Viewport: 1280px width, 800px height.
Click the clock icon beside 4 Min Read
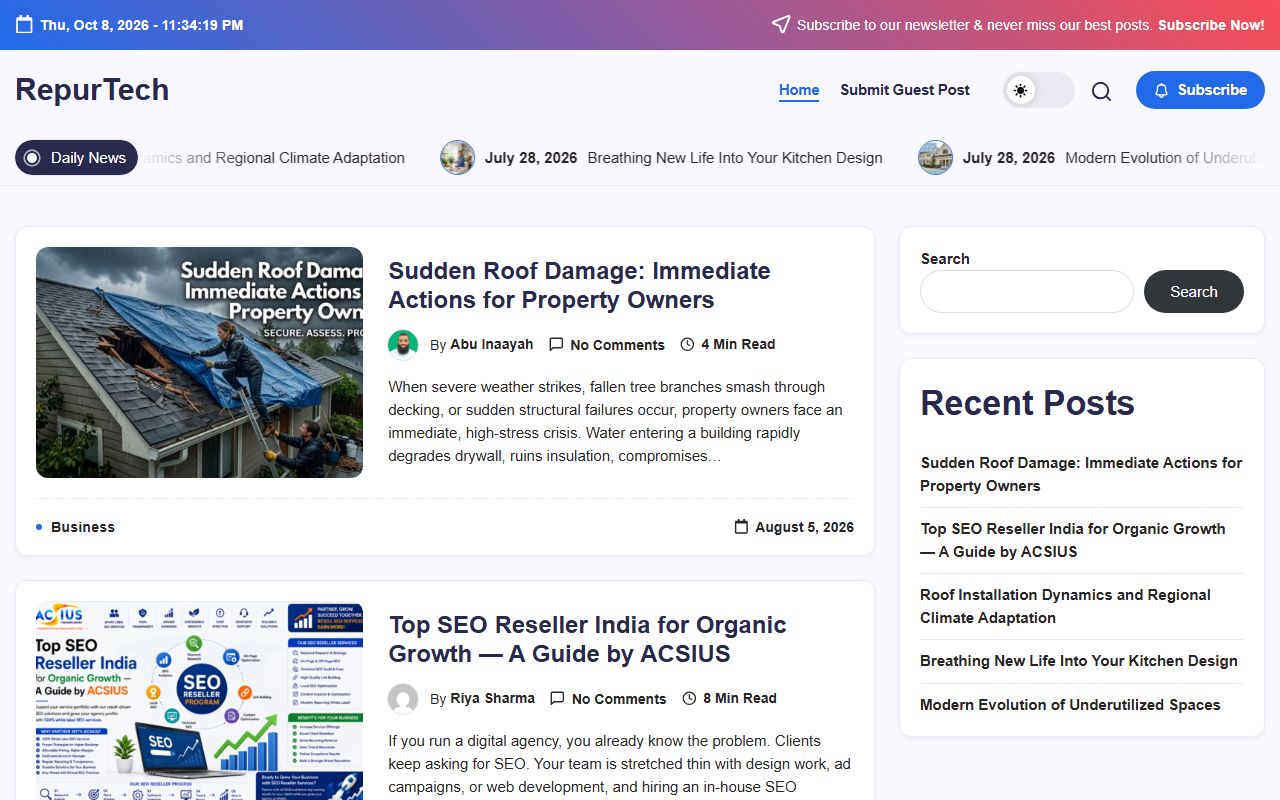click(687, 345)
